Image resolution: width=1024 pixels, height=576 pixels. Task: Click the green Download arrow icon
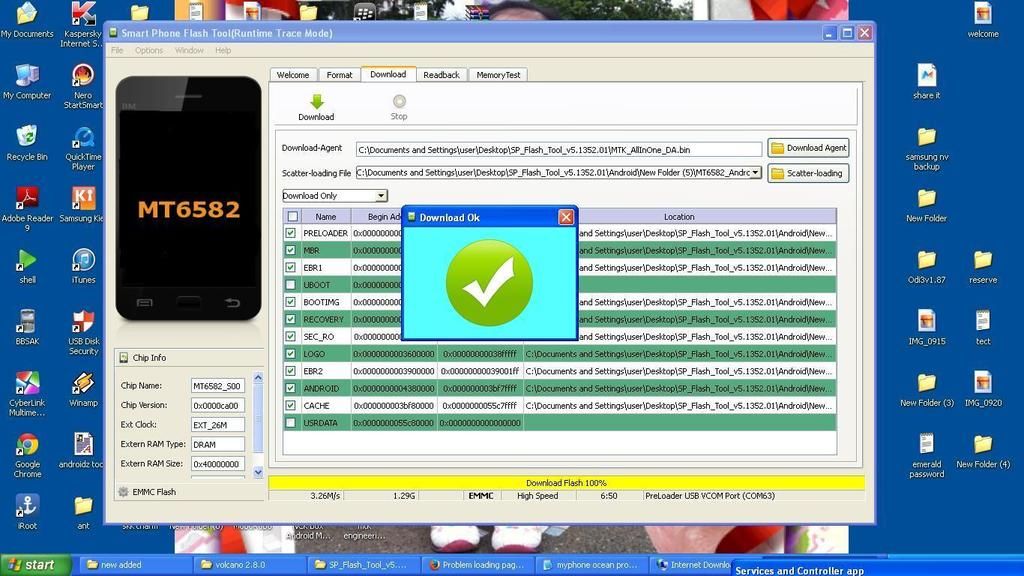point(316,102)
